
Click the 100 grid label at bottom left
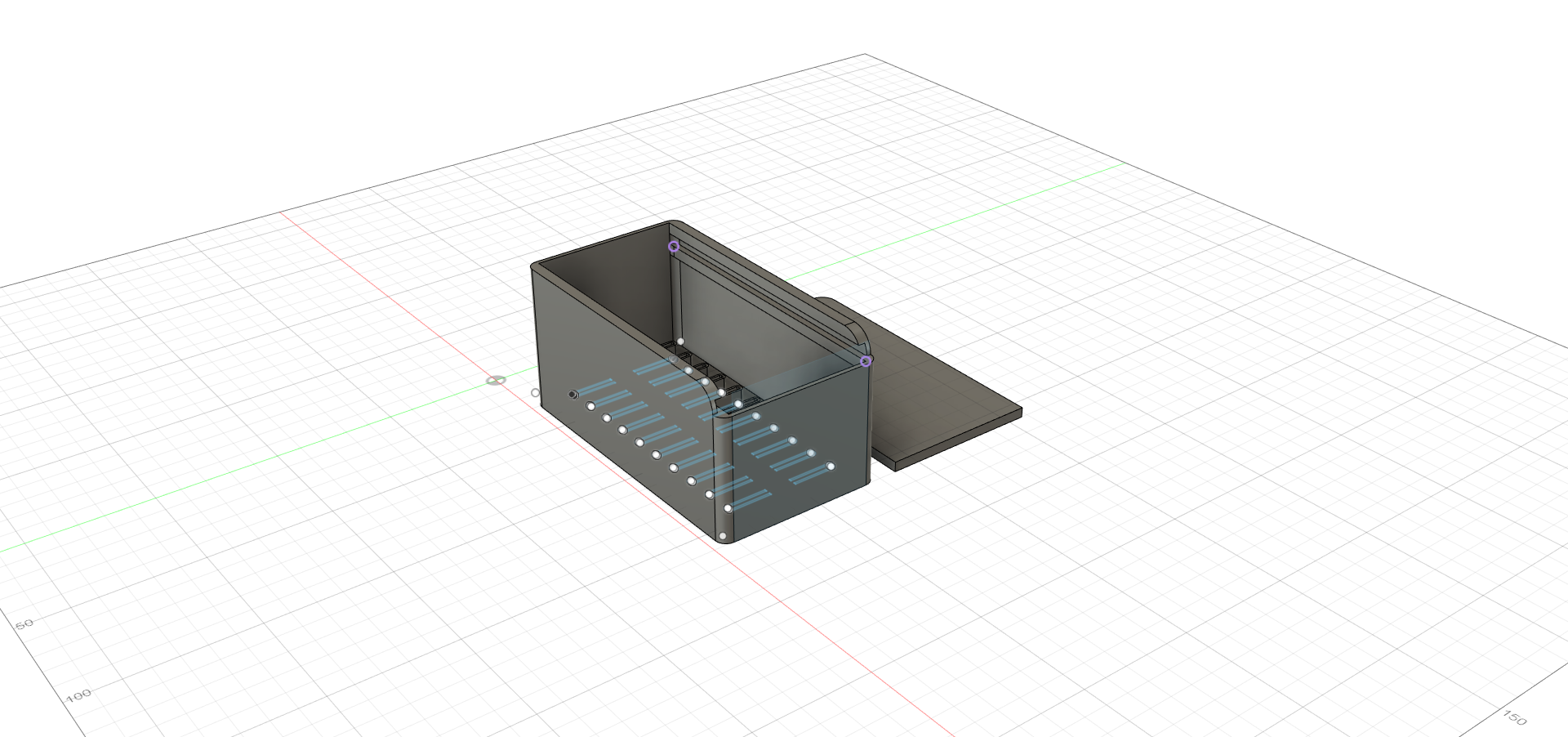pos(78,697)
